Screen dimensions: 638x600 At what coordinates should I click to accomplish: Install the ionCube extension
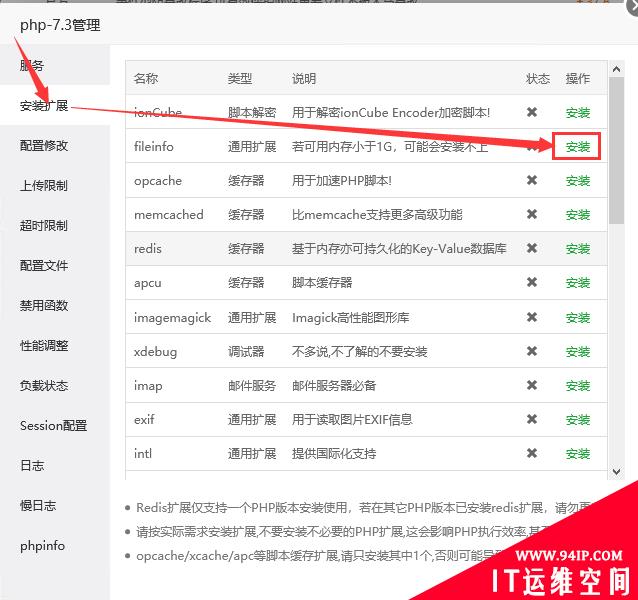point(578,113)
